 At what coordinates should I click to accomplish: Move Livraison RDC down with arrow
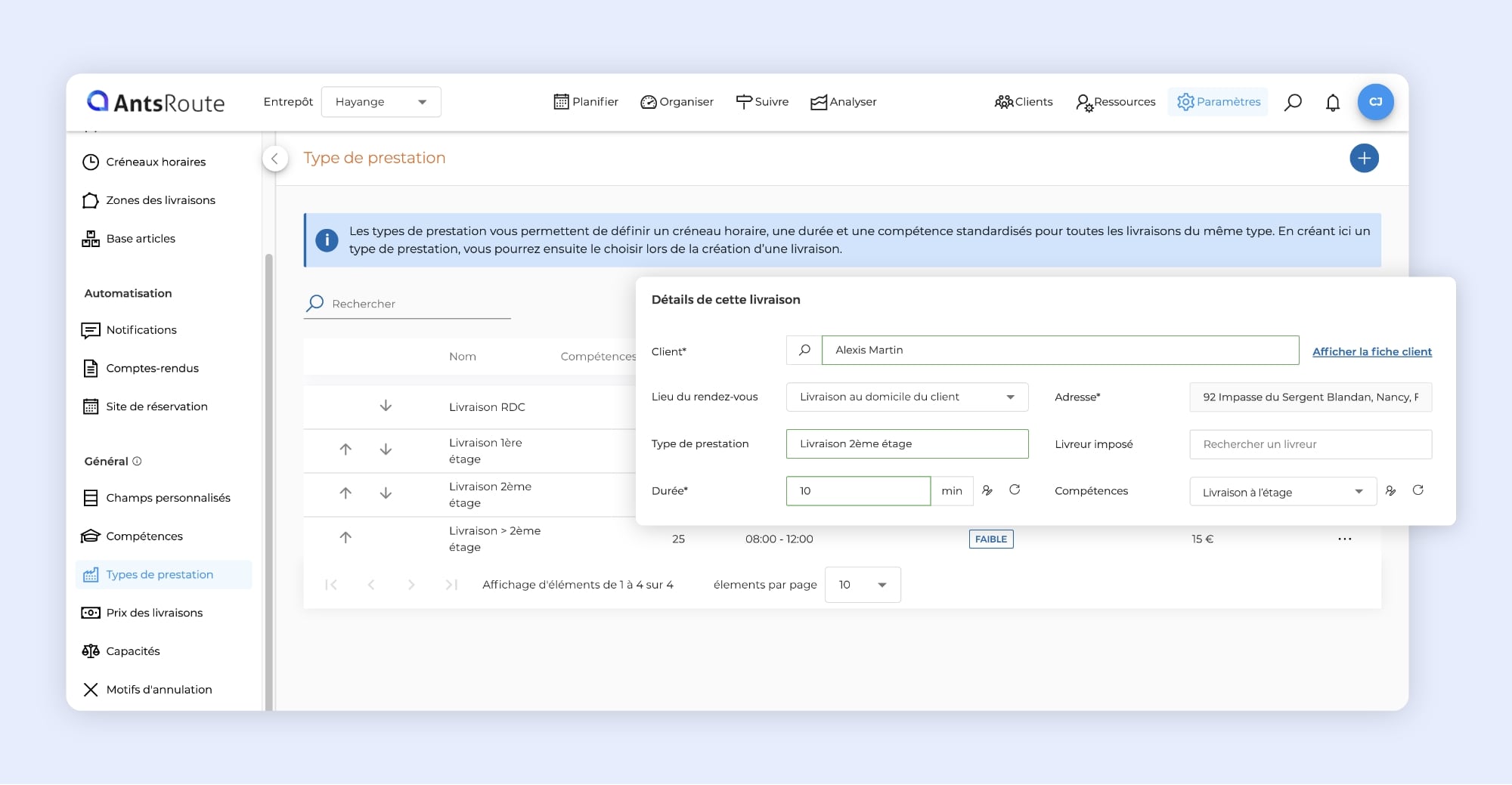[386, 406]
